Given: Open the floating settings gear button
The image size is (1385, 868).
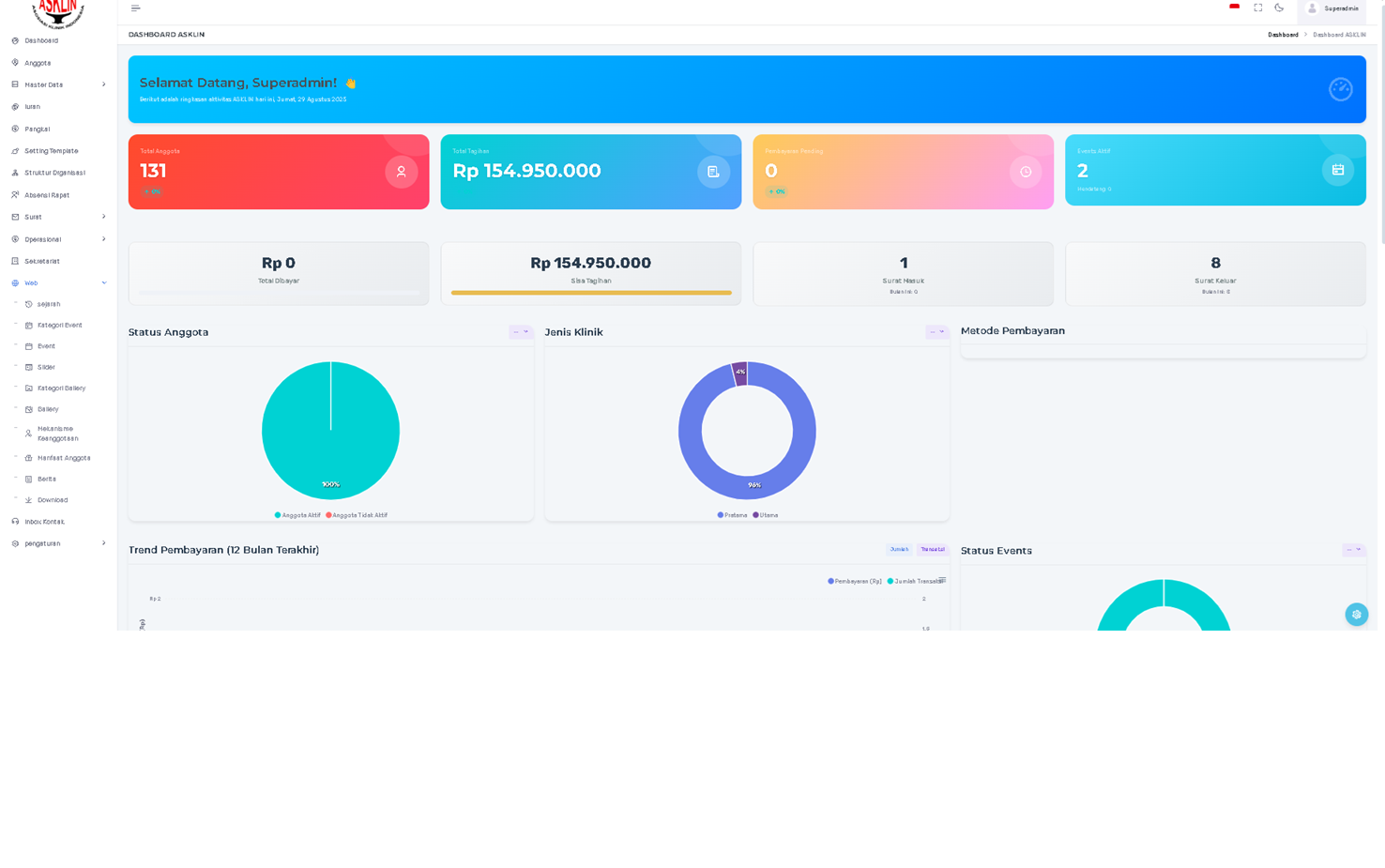Looking at the screenshot, I should point(1356,615).
